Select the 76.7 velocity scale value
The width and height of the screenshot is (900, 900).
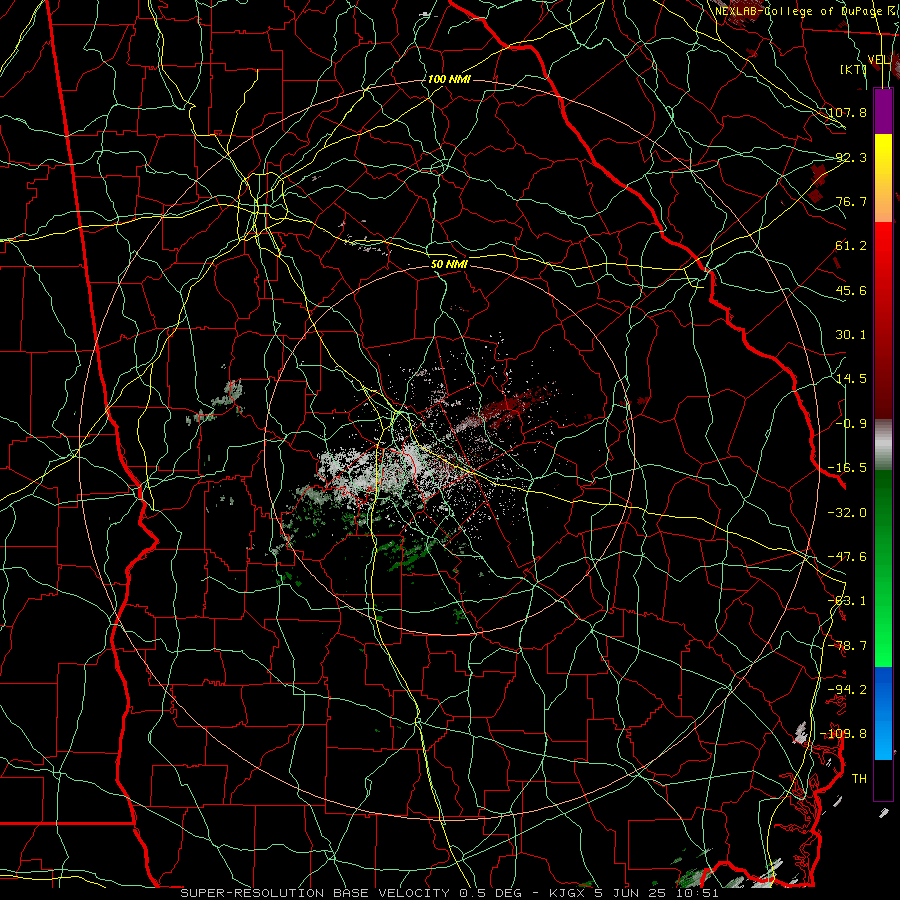pos(851,201)
